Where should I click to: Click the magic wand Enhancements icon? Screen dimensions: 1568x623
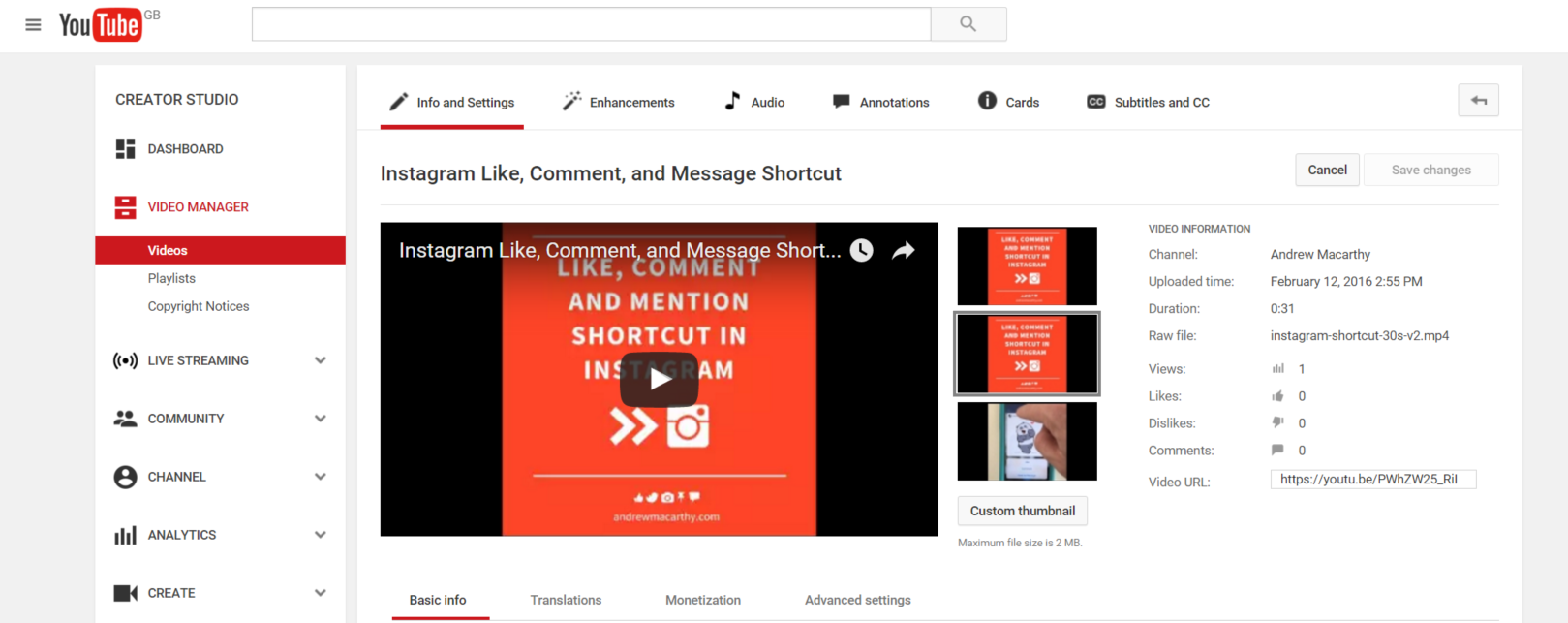[x=571, y=101]
